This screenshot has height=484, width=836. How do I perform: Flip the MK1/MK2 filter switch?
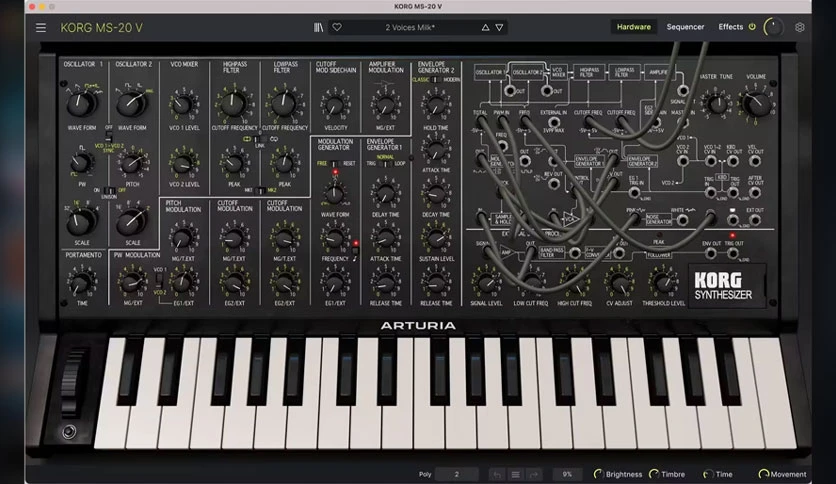pos(261,190)
